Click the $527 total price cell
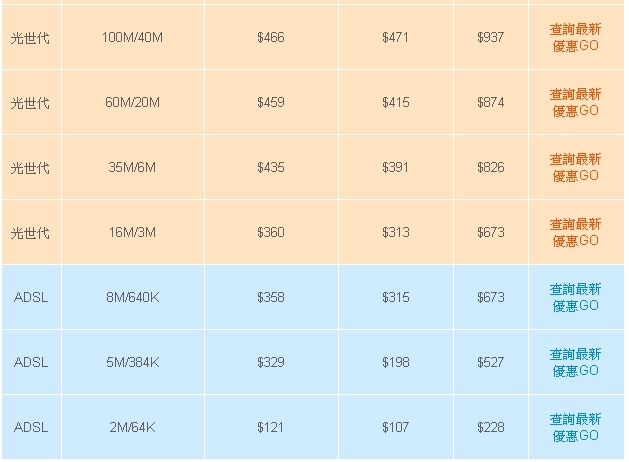 (491, 362)
